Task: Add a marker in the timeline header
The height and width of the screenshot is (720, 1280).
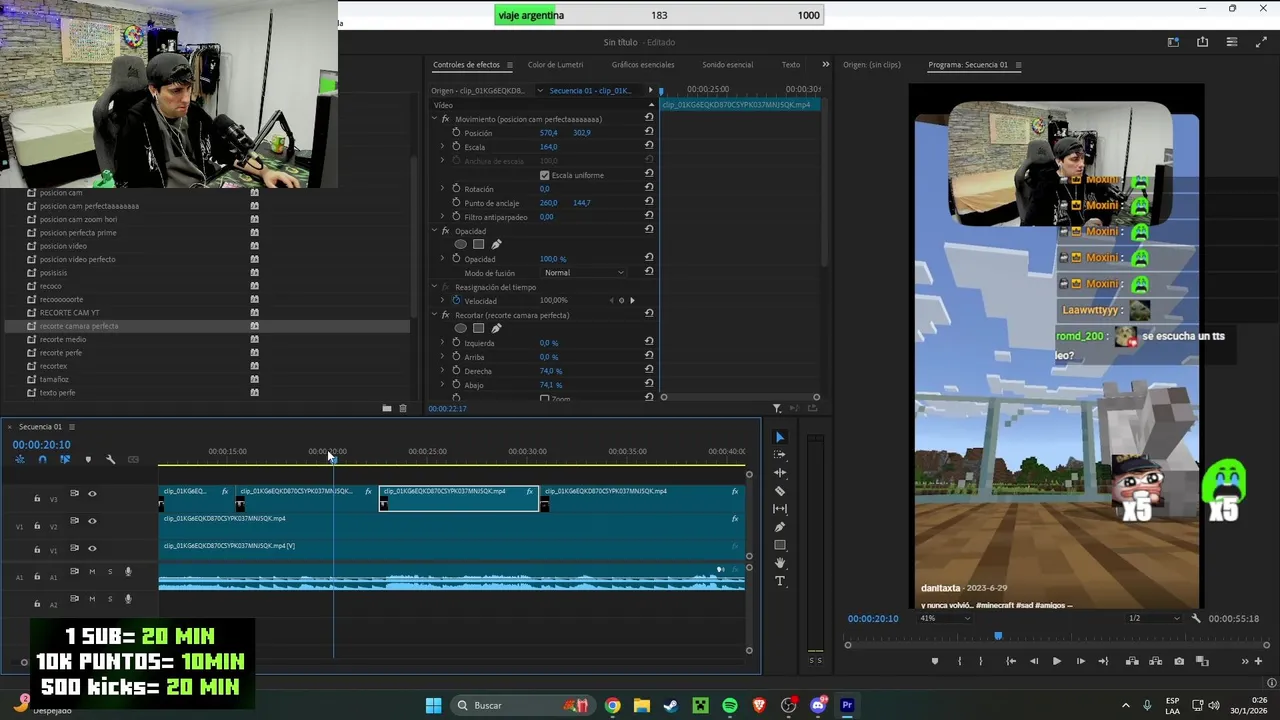Action: (88, 460)
